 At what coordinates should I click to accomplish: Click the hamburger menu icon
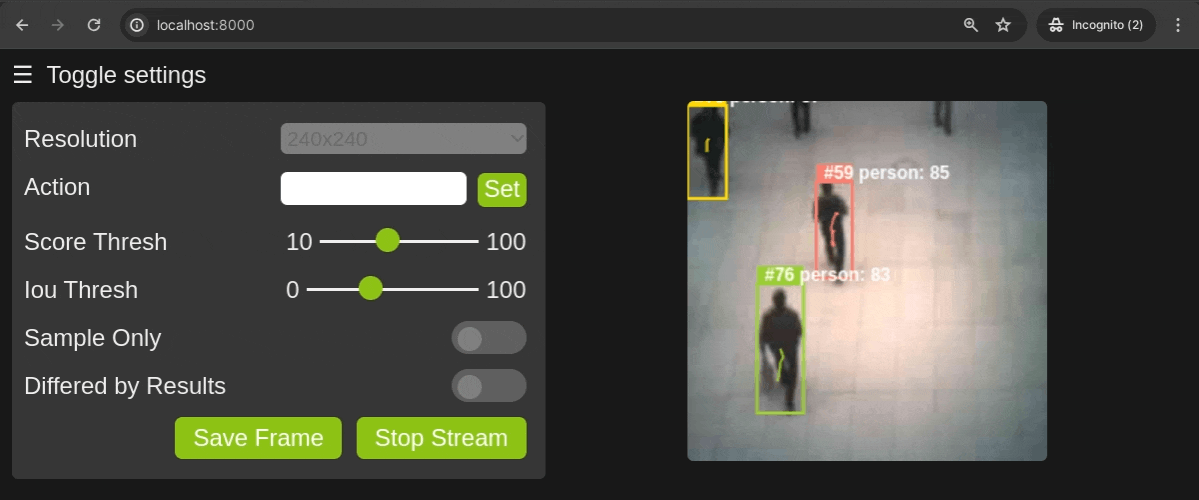pos(22,75)
